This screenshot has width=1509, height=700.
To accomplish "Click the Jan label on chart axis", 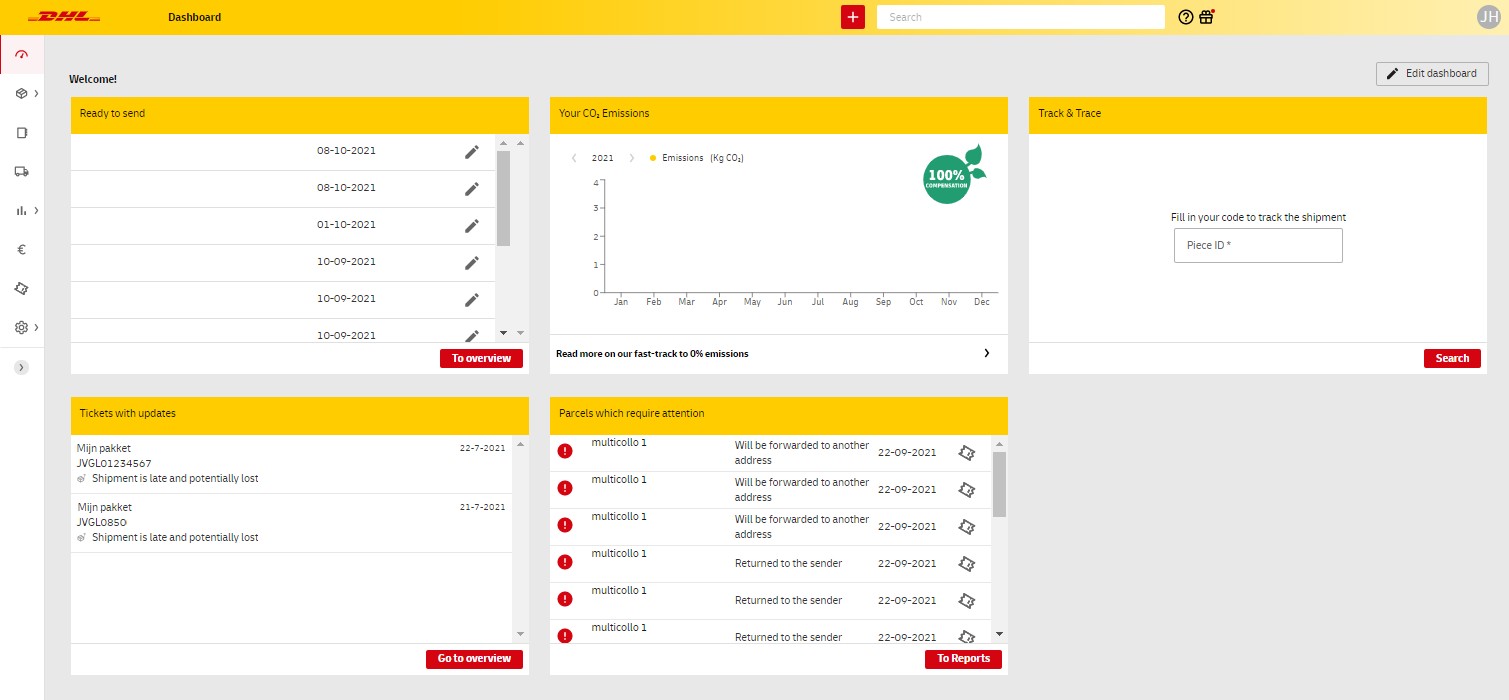I will click(621, 302).
